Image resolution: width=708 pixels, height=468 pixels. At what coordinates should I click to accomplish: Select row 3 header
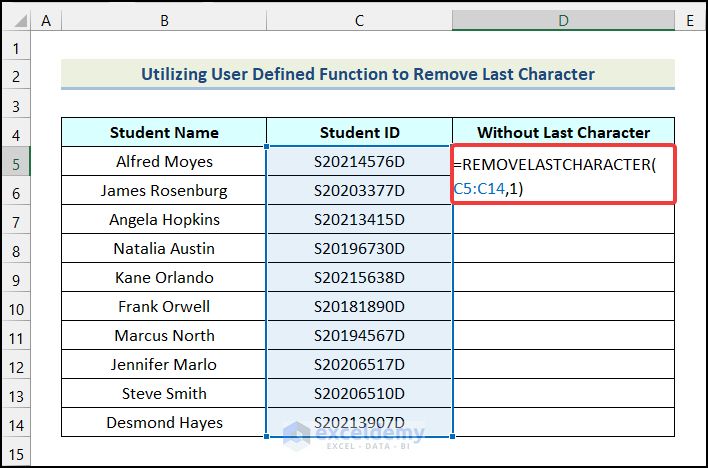16,103
